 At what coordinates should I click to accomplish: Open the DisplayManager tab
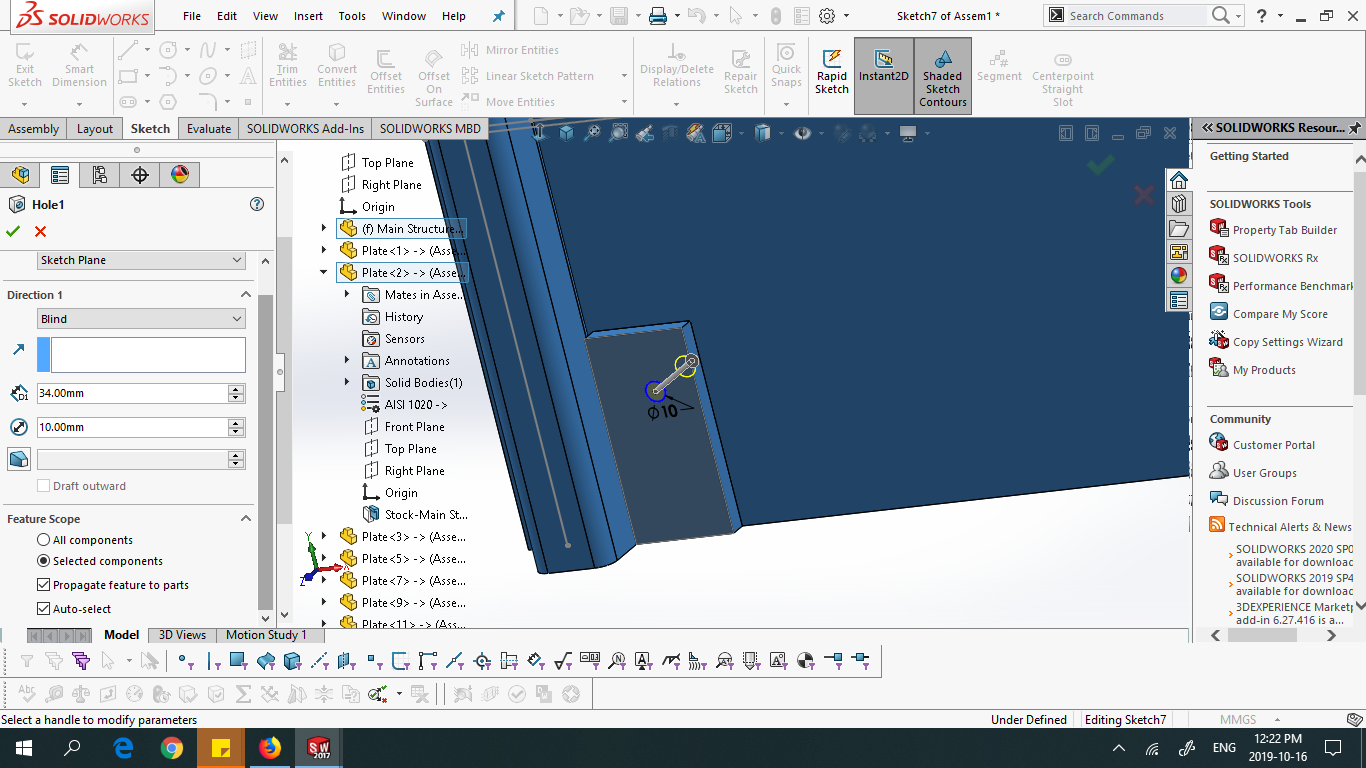pos(180,175)
